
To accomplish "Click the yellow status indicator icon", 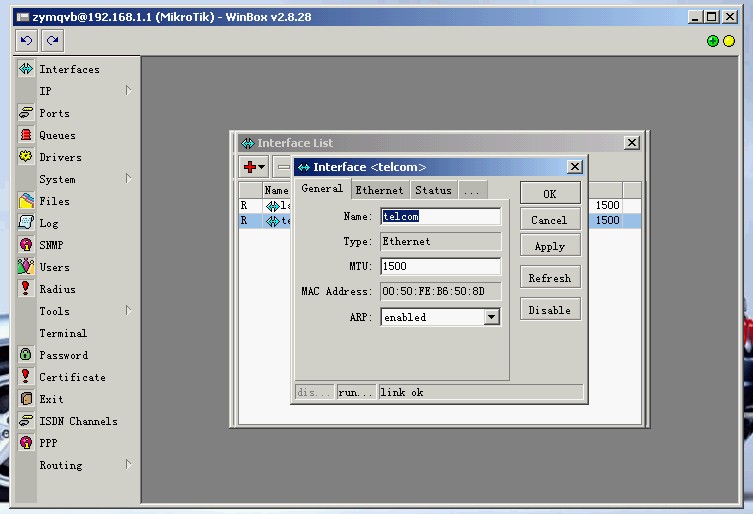I will click(x=729, y=41).
